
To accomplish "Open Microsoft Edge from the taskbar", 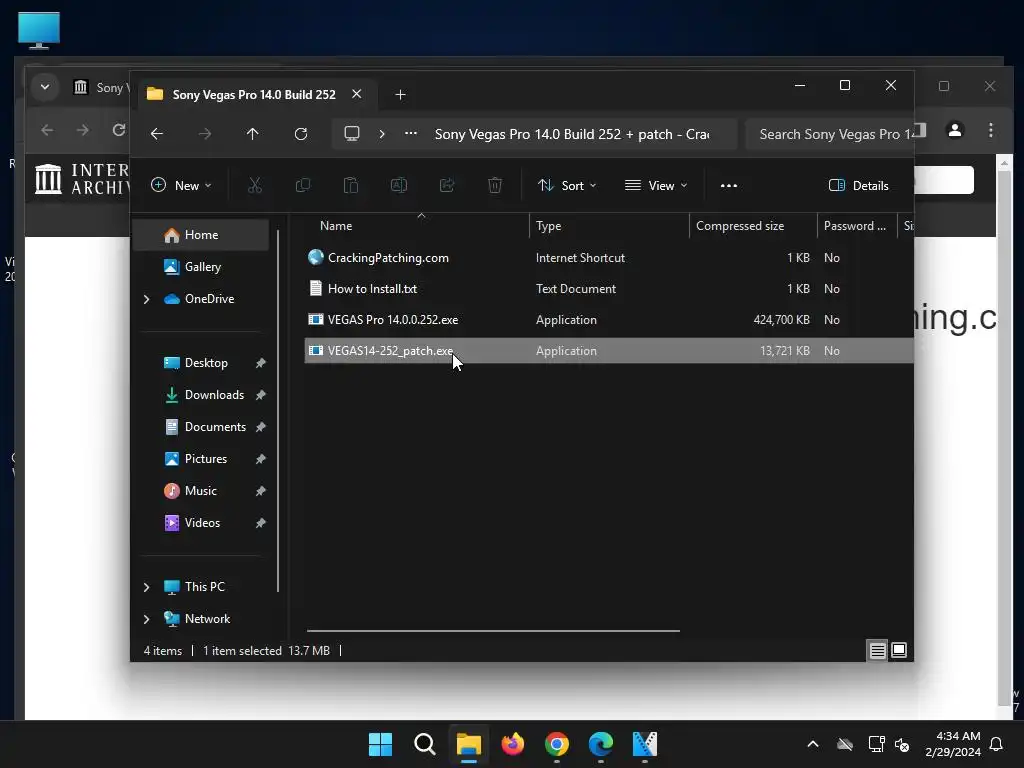I will 601,744.
